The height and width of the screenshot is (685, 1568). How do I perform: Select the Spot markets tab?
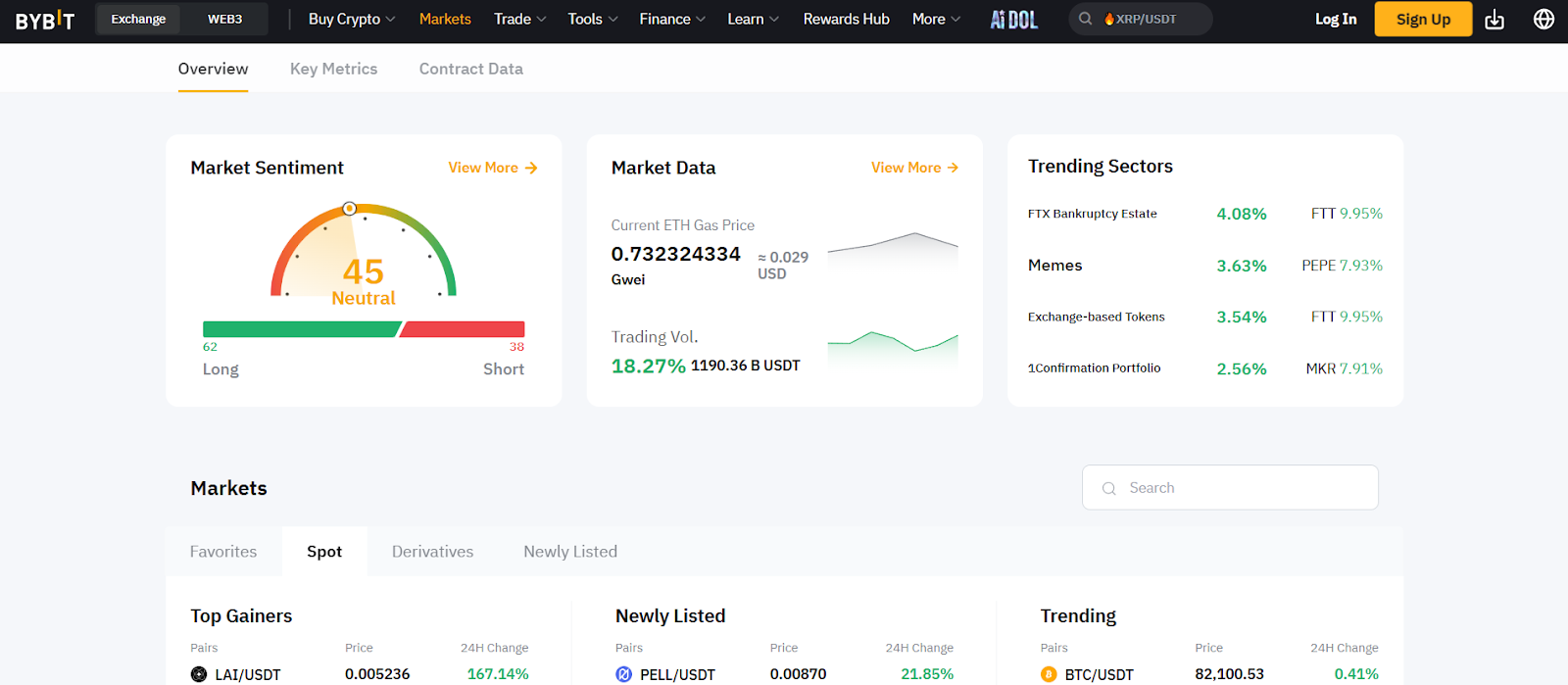(324, 552)
